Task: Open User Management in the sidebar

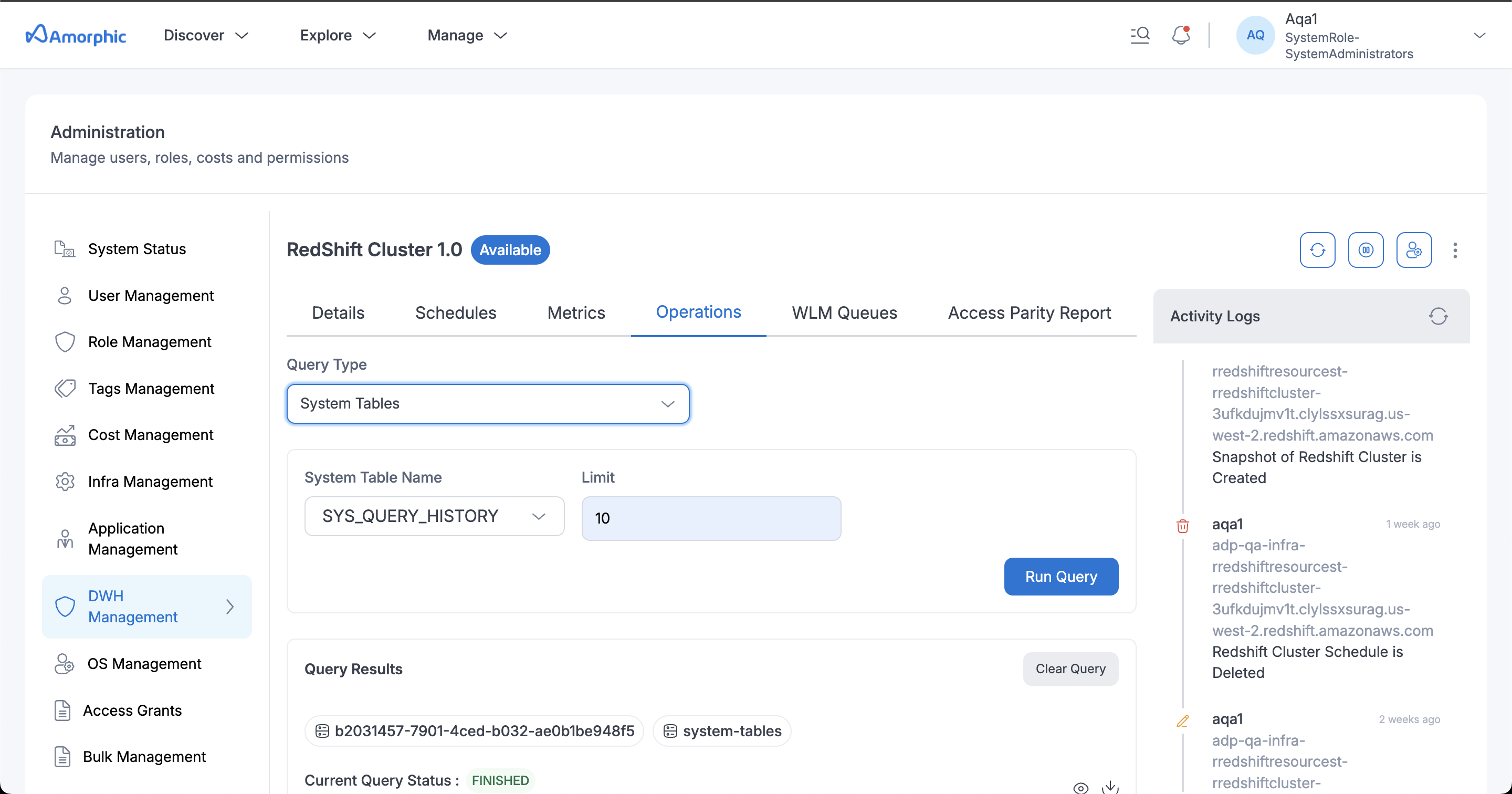Action: click(x=151, y=296)
